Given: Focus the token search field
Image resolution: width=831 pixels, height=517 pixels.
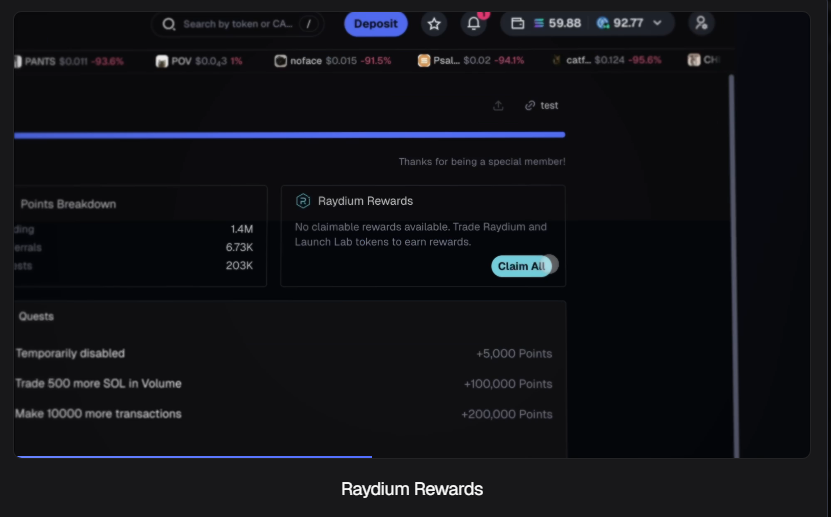Looking at the screenshot, I should tap(237, 24).
